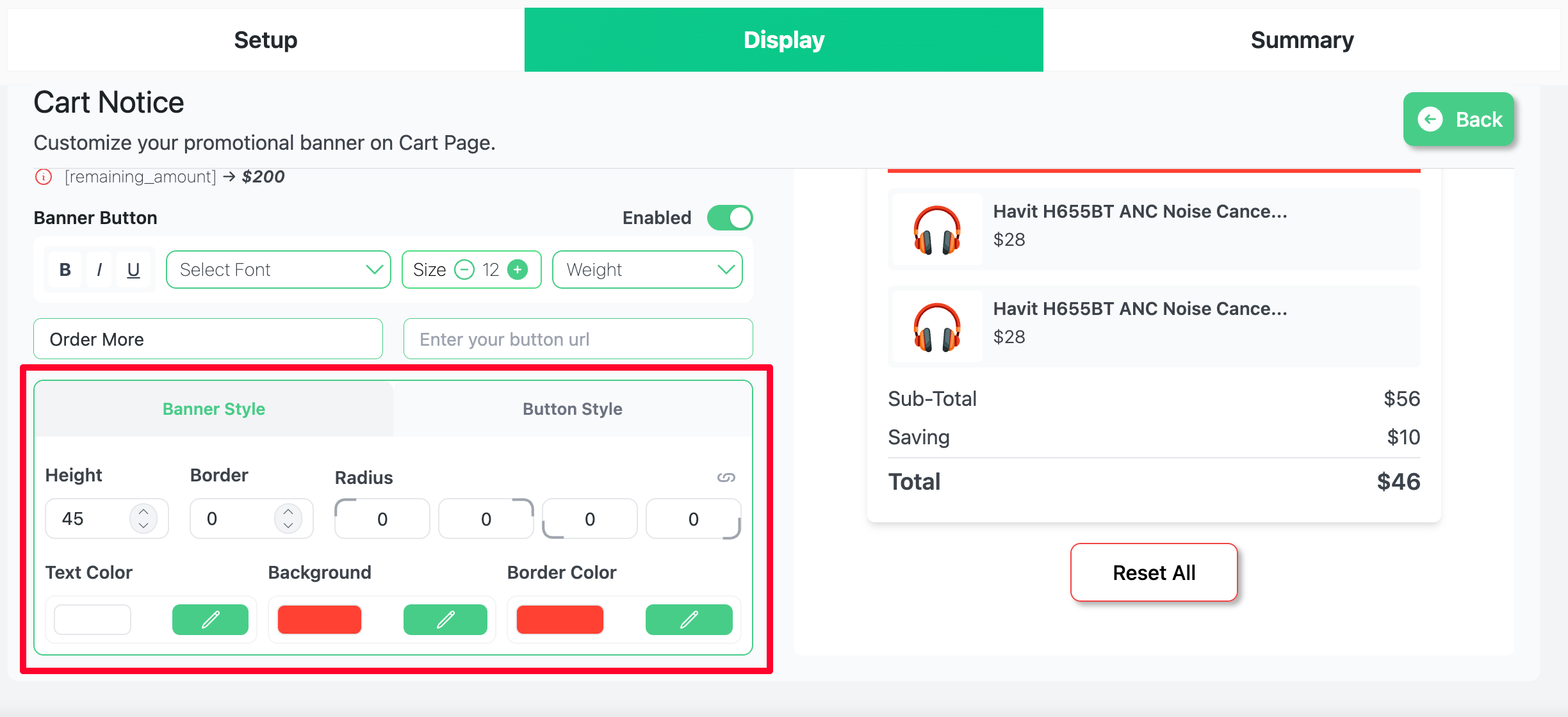Open the Weight dropdown
This screenshot has height=717, width=1568.
(647, 270)
